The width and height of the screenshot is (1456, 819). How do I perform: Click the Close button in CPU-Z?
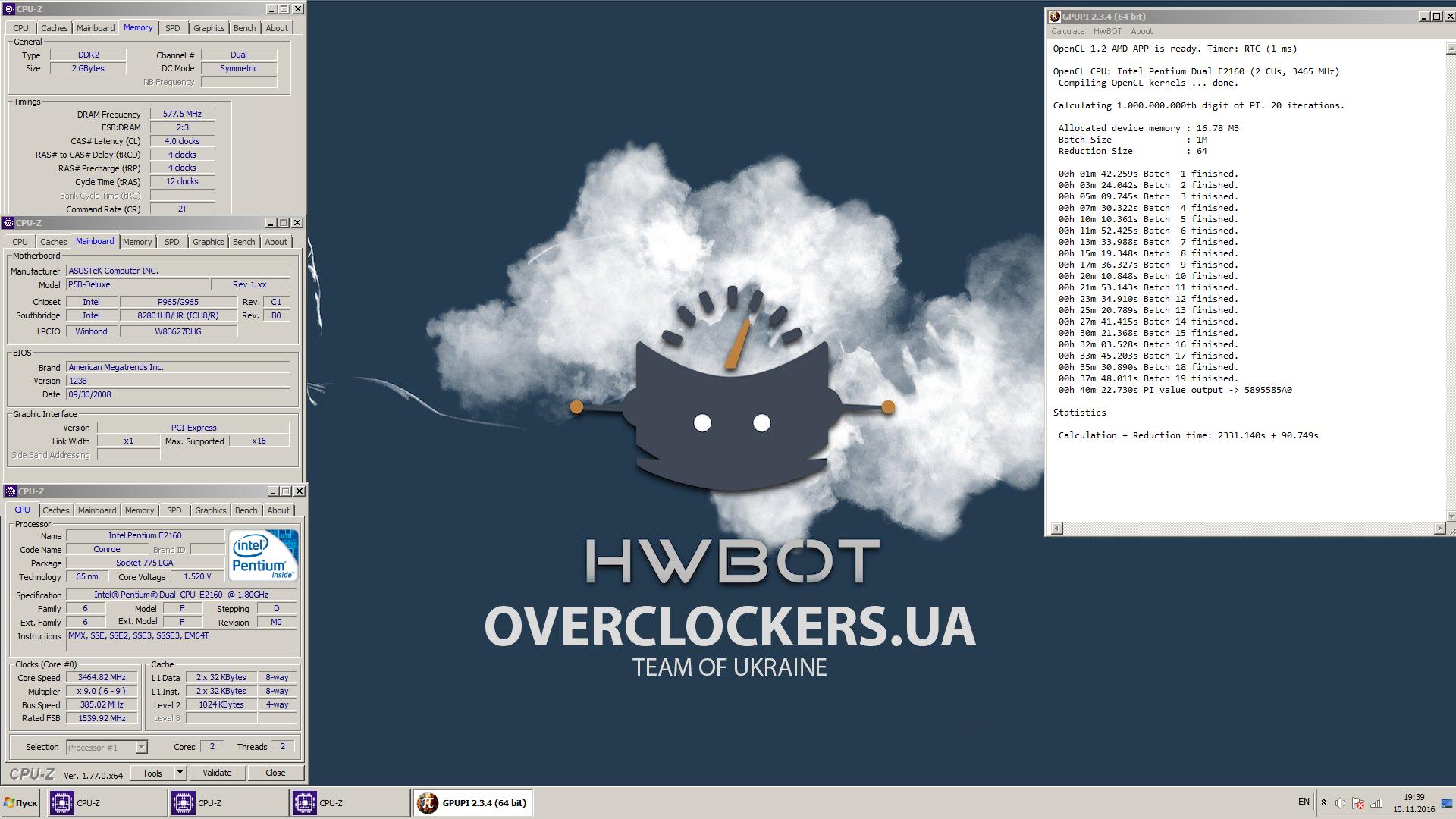click(x=275, y=773)
